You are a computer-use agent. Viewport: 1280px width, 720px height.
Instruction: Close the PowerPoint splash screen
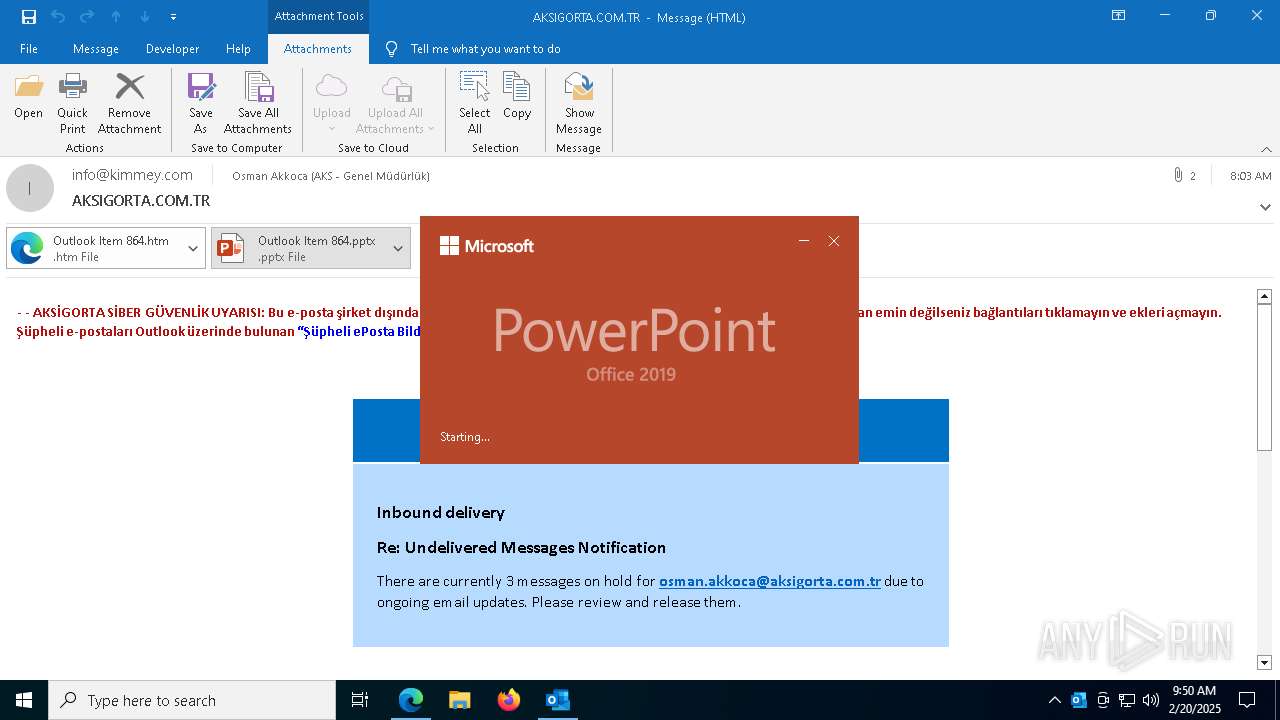[834, 241]
